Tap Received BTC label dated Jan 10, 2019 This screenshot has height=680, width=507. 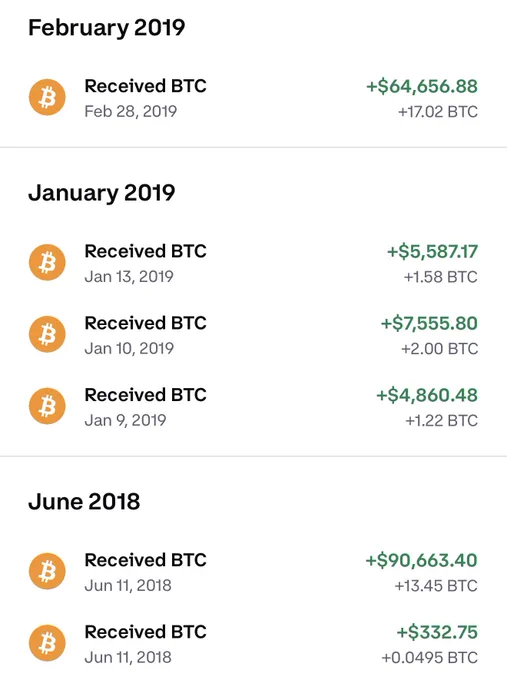point(145,323)
